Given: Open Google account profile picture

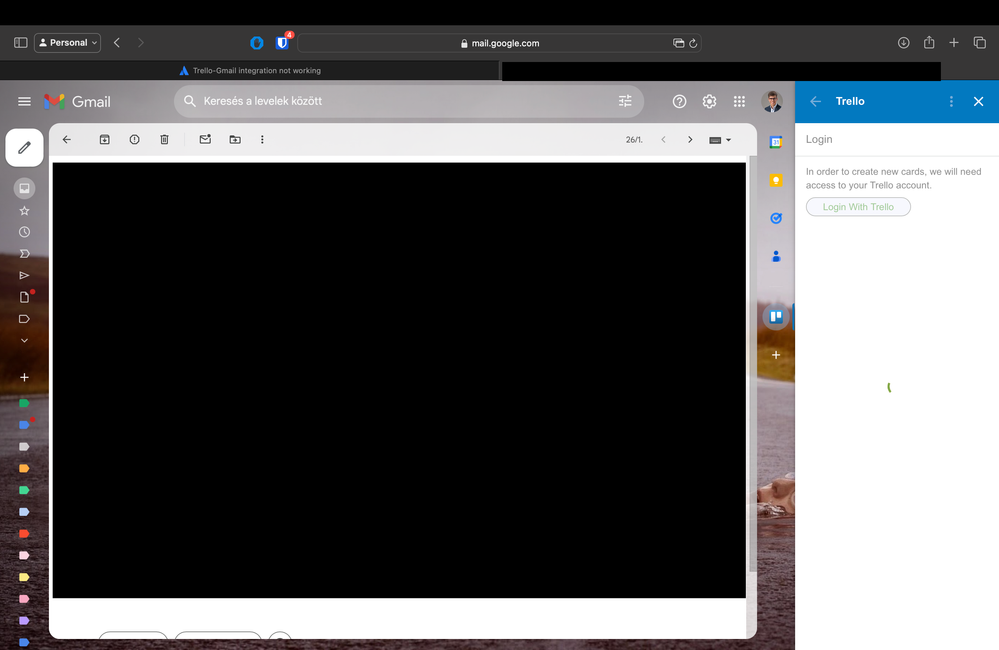Looking at the screenshot, I should [x=772, y=101].
